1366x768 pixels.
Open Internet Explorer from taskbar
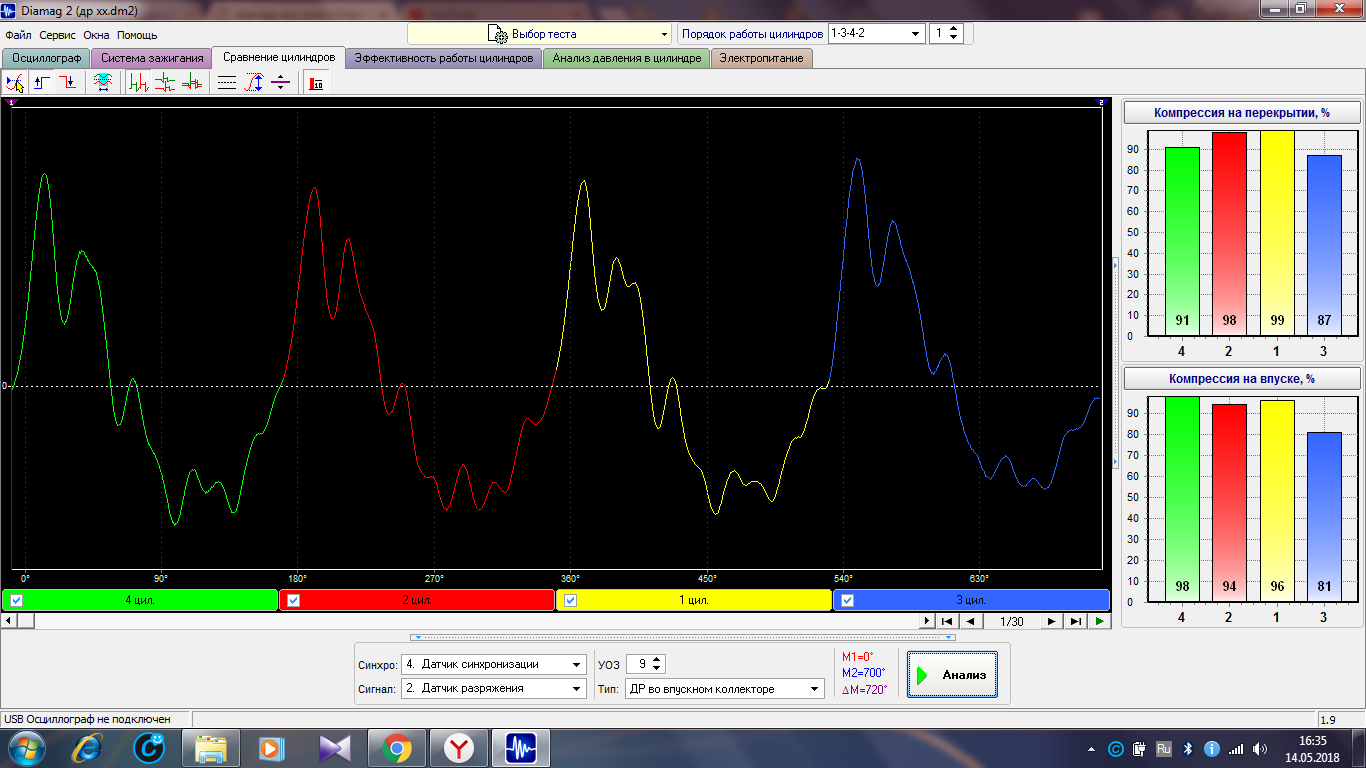(x=88, y=748)
